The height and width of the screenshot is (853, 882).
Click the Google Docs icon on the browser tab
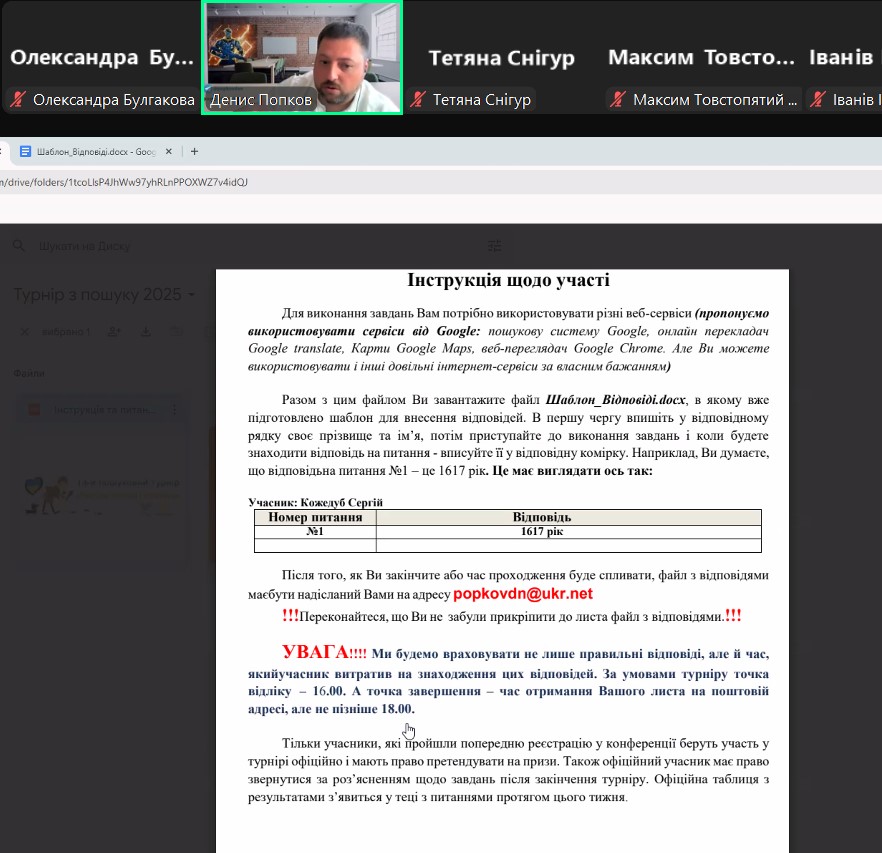(x=25, y=151)
